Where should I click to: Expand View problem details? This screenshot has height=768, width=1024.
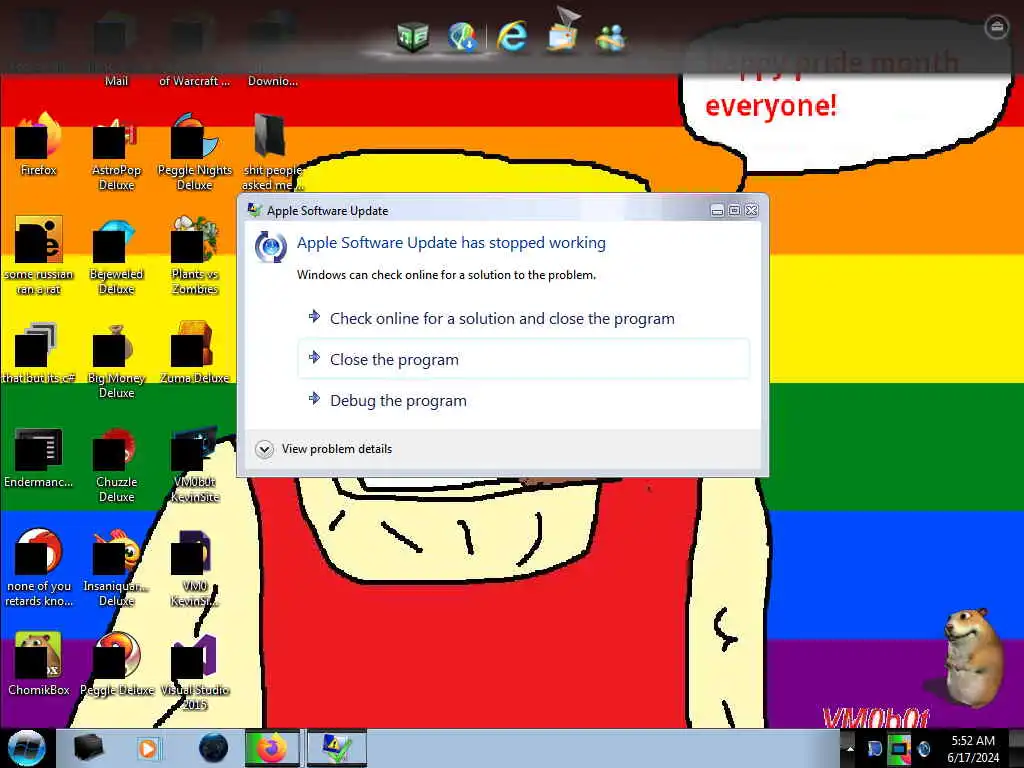click(324, 449)
